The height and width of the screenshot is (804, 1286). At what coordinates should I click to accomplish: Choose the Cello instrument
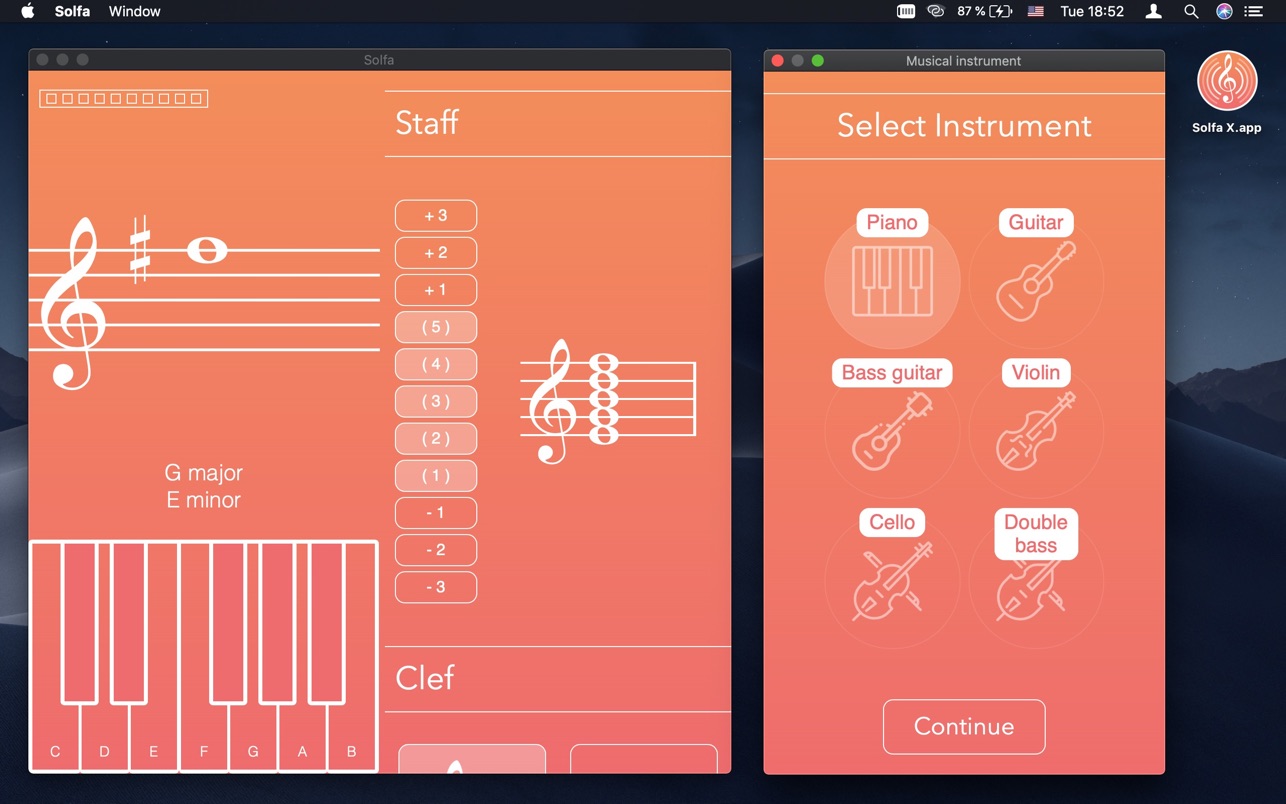point(892,580)
